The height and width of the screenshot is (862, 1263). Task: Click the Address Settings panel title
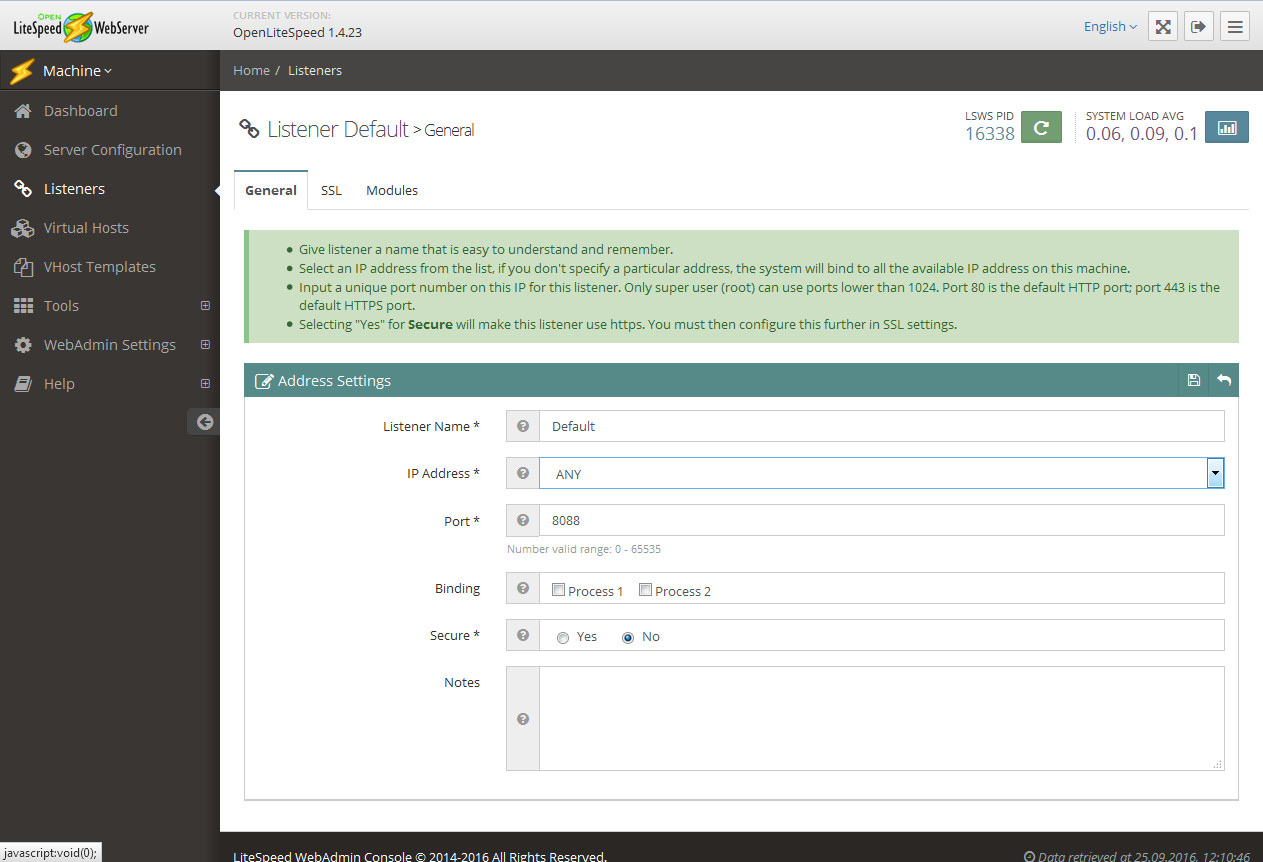pyautogui.click(x=334, y=380)
